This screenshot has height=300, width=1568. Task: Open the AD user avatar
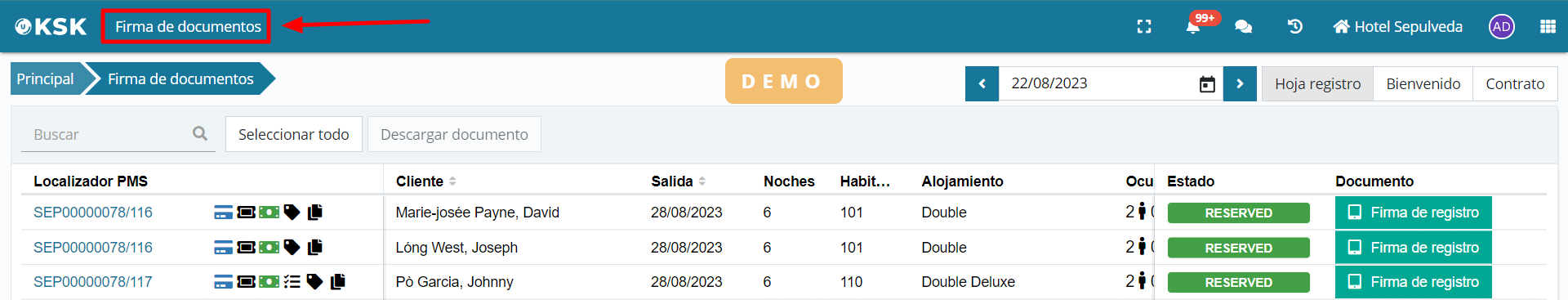pos(1501,27)
